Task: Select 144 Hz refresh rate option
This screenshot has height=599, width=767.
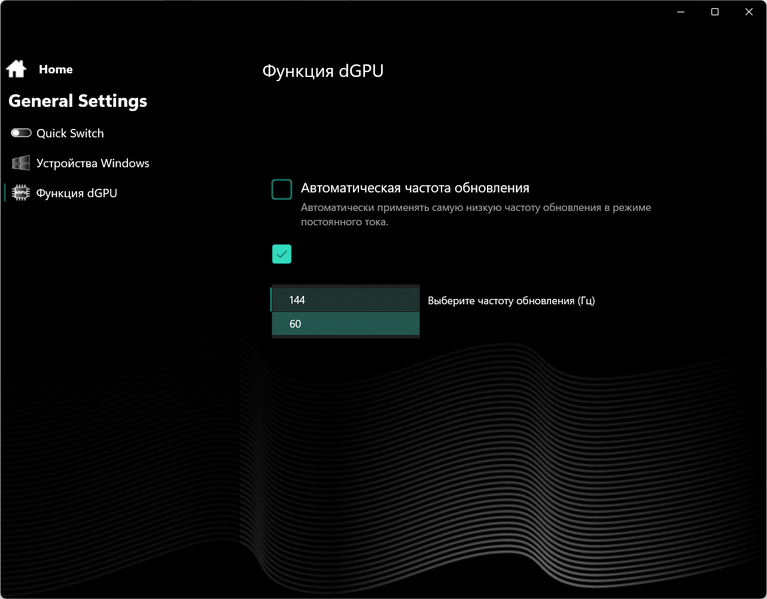Action: pos(345,300)
